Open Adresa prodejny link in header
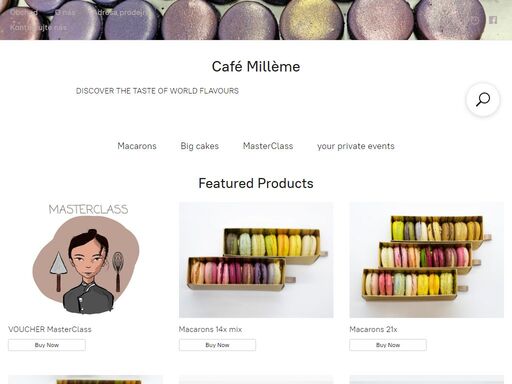Screen dimensions: 512x384 (119, 13)
